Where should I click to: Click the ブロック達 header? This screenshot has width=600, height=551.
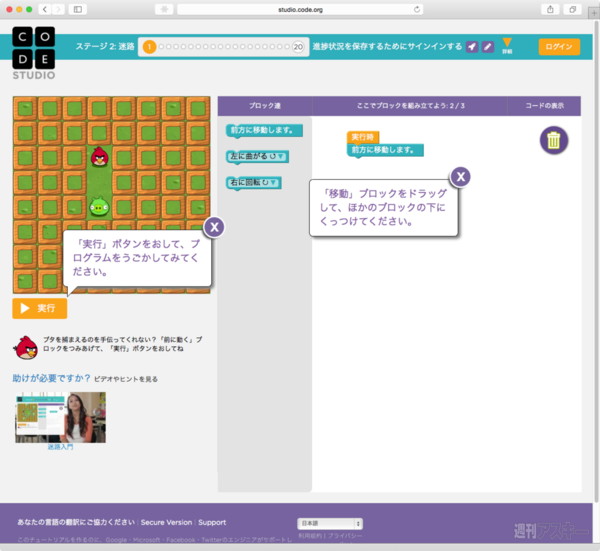pos(265,106)
